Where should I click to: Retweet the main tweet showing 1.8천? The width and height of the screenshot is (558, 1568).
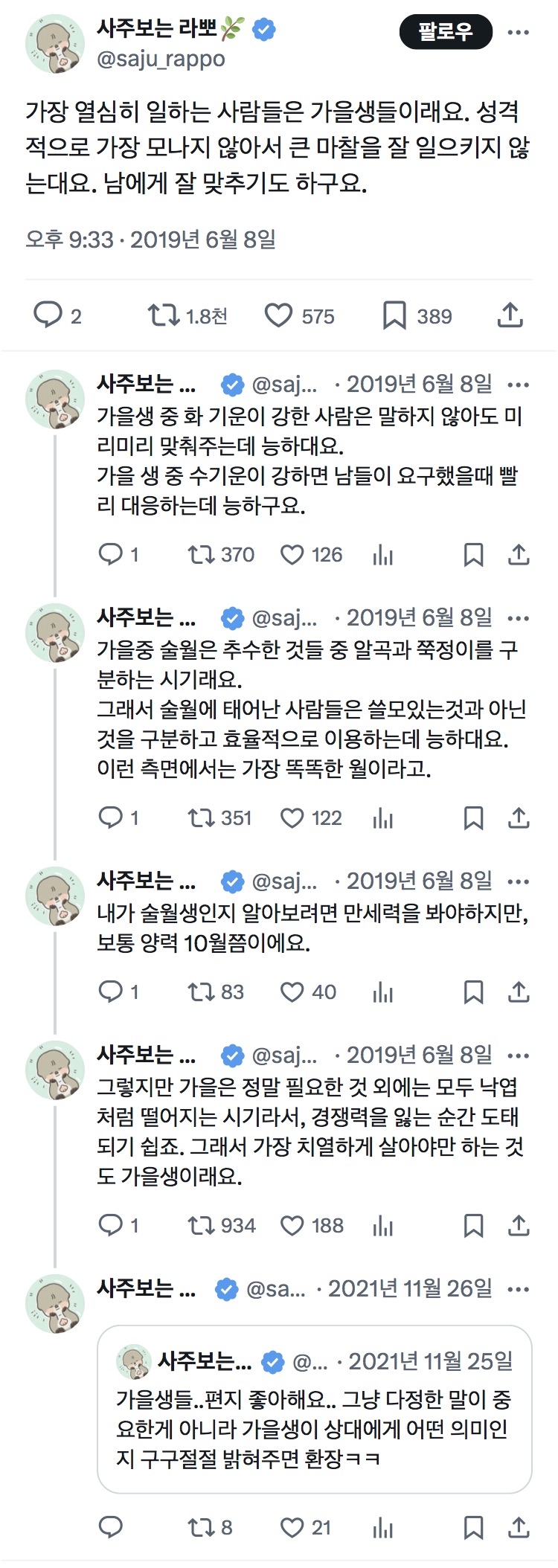[188, 316]
